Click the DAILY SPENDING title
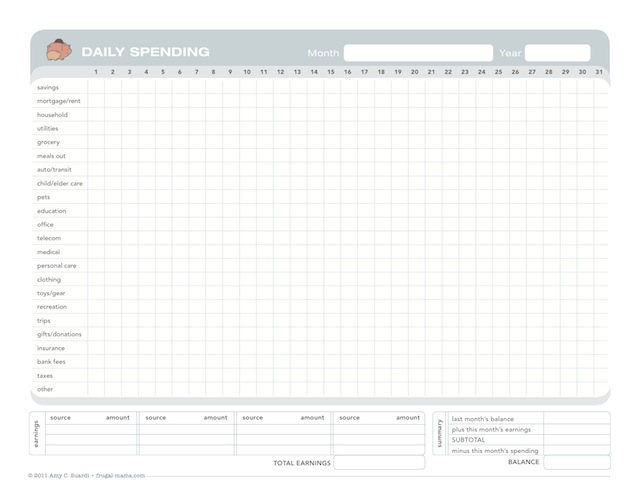Image resolution: width=640 pixels, height=494 pixels. point(145,52)
